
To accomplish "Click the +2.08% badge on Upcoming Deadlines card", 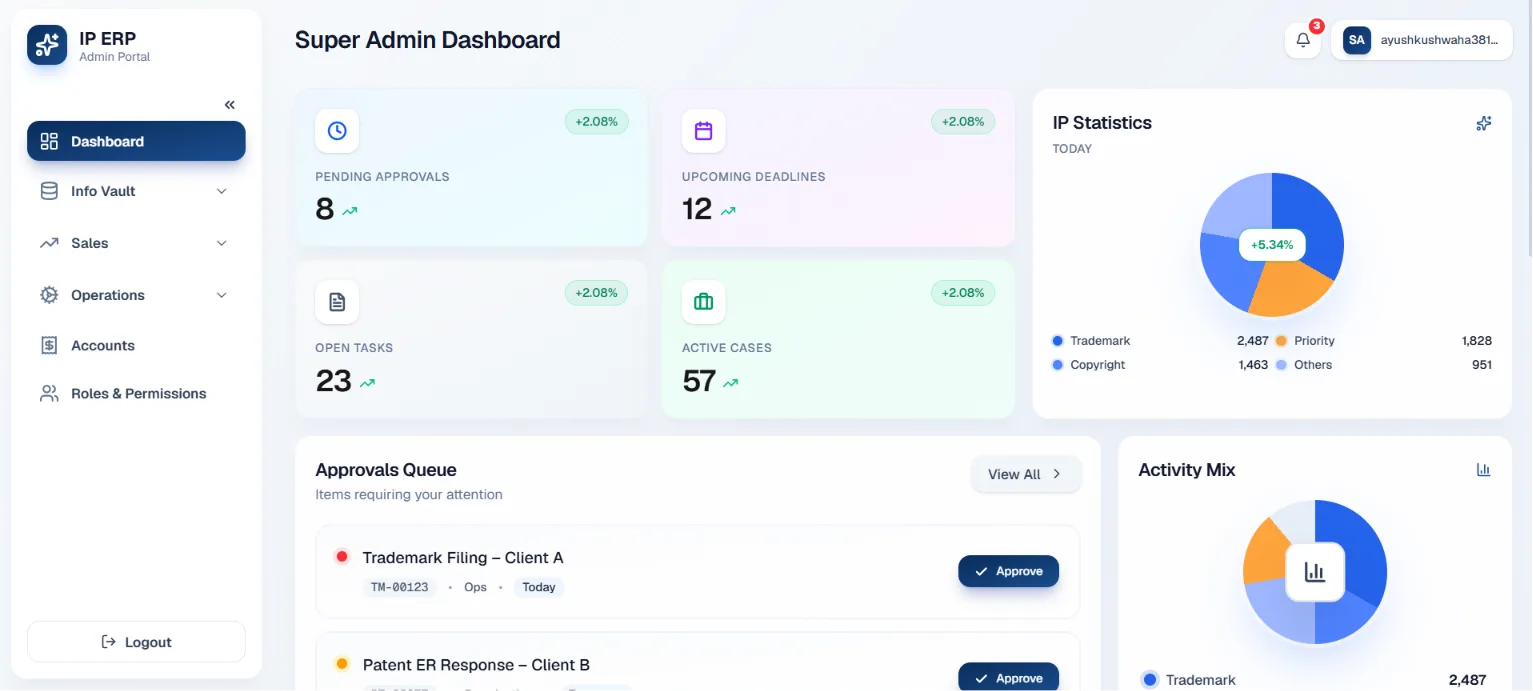I will [964, 122].
